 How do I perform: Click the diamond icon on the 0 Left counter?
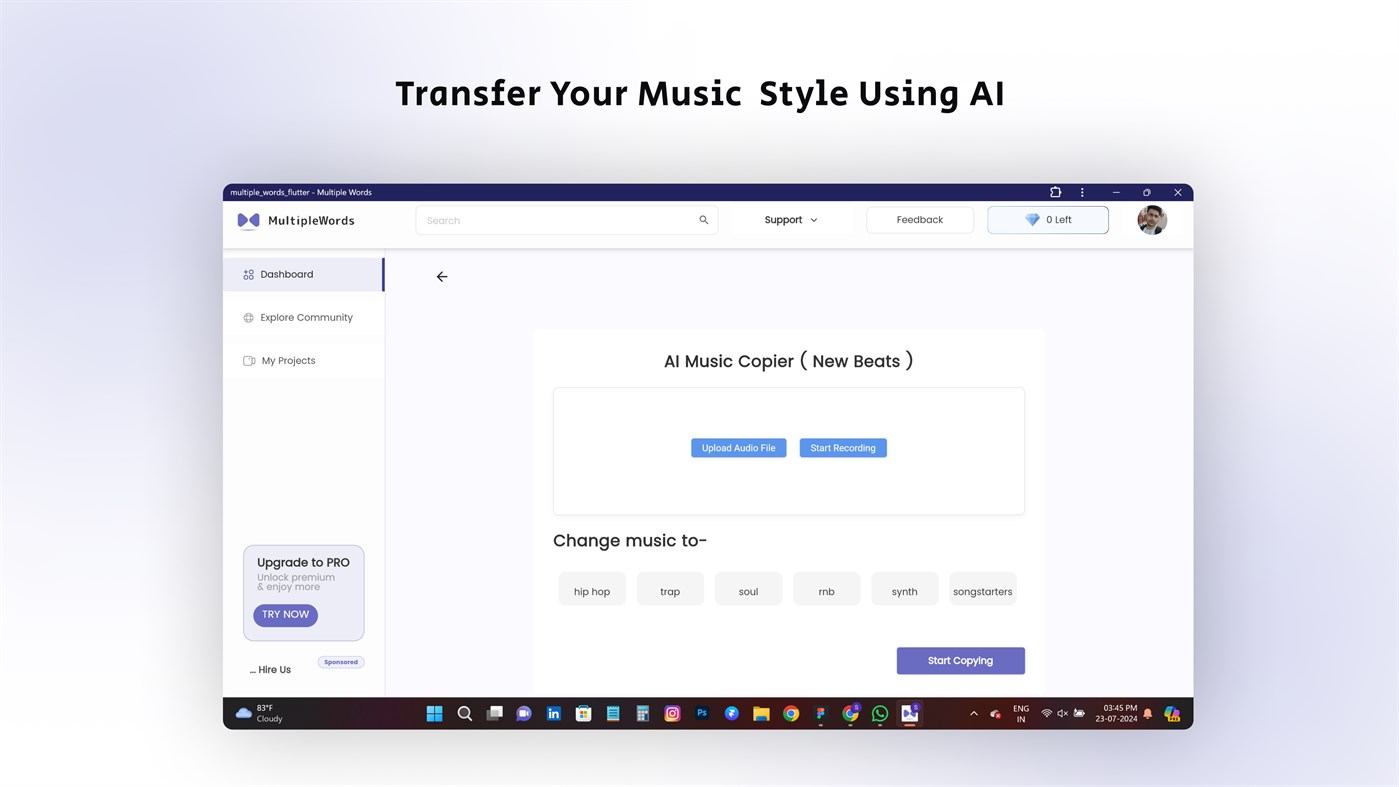(x=1032, y=219)
